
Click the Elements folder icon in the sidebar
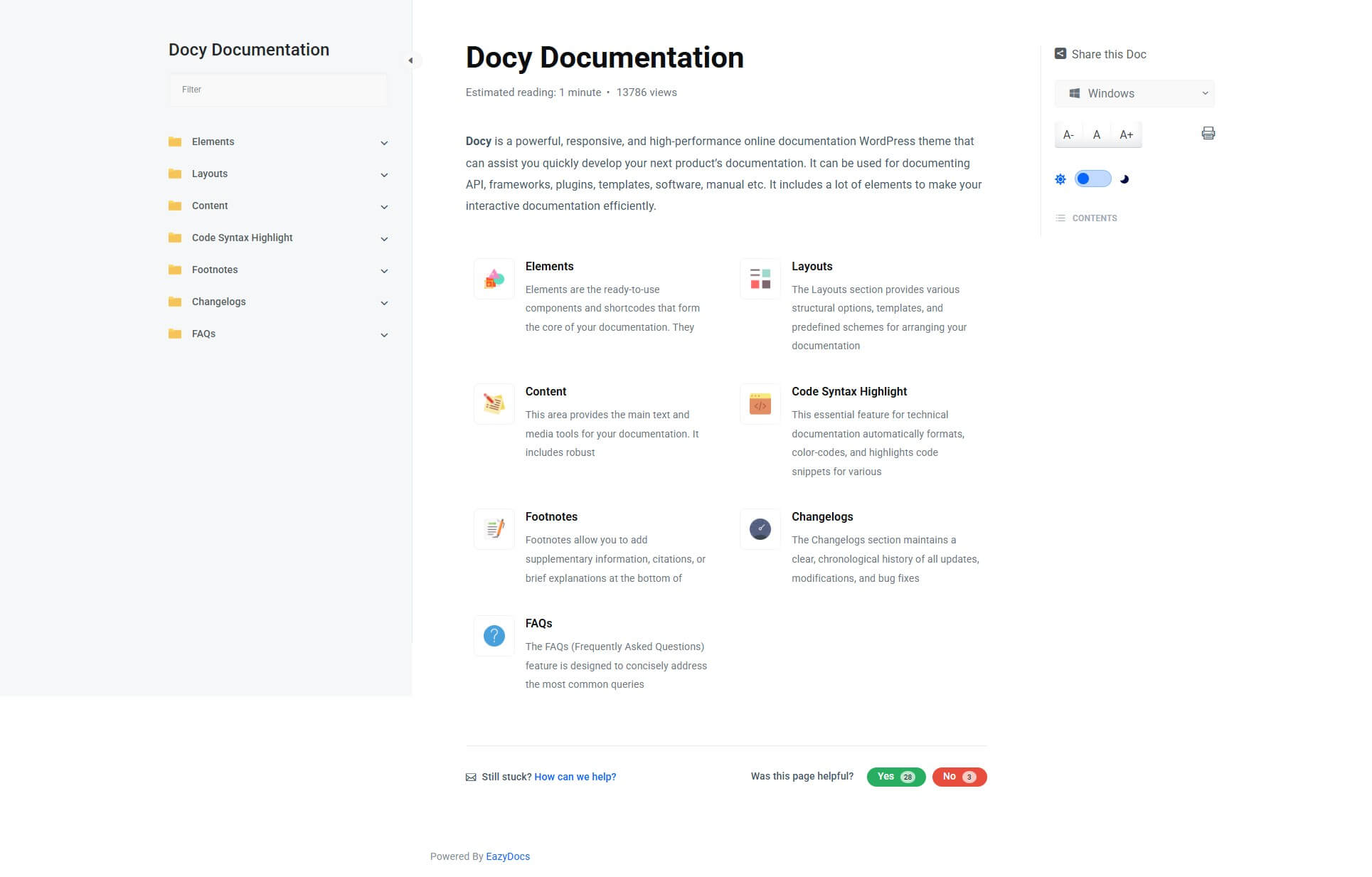pos(174,142)
